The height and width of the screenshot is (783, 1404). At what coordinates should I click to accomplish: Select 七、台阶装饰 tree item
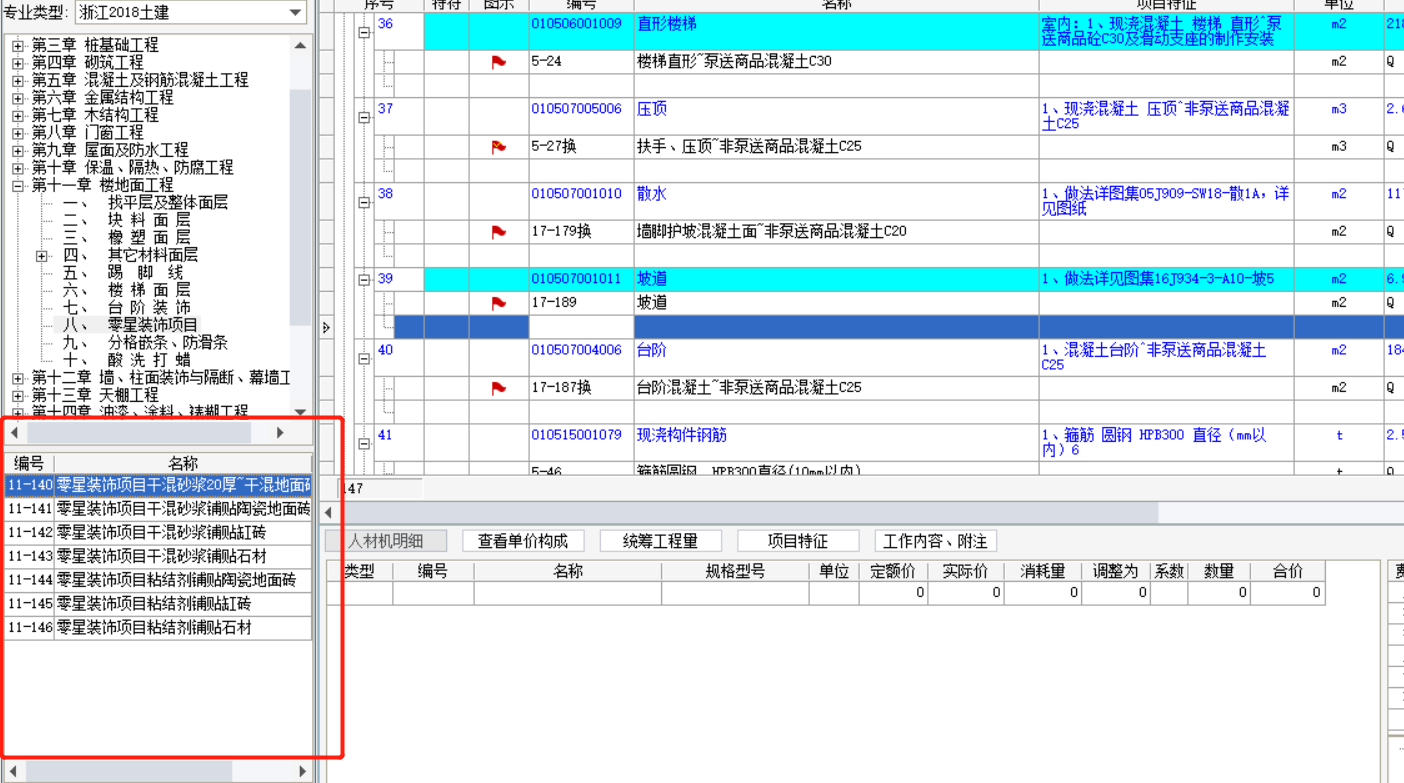point(126,308)
